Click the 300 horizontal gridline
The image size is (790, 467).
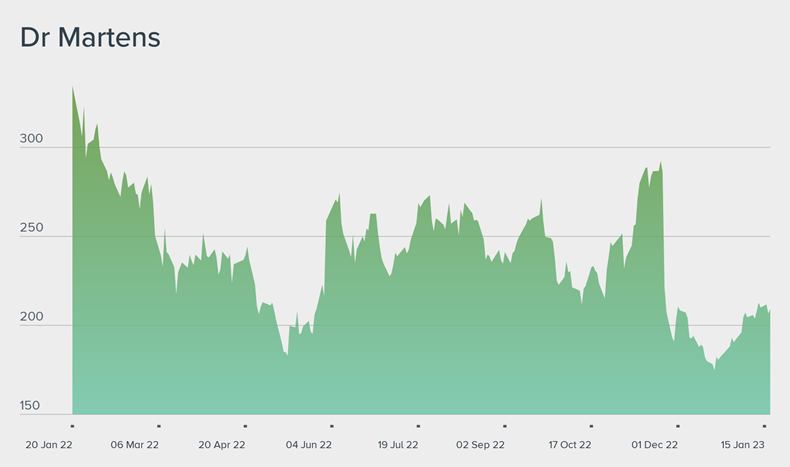click(x=420, y=148)
